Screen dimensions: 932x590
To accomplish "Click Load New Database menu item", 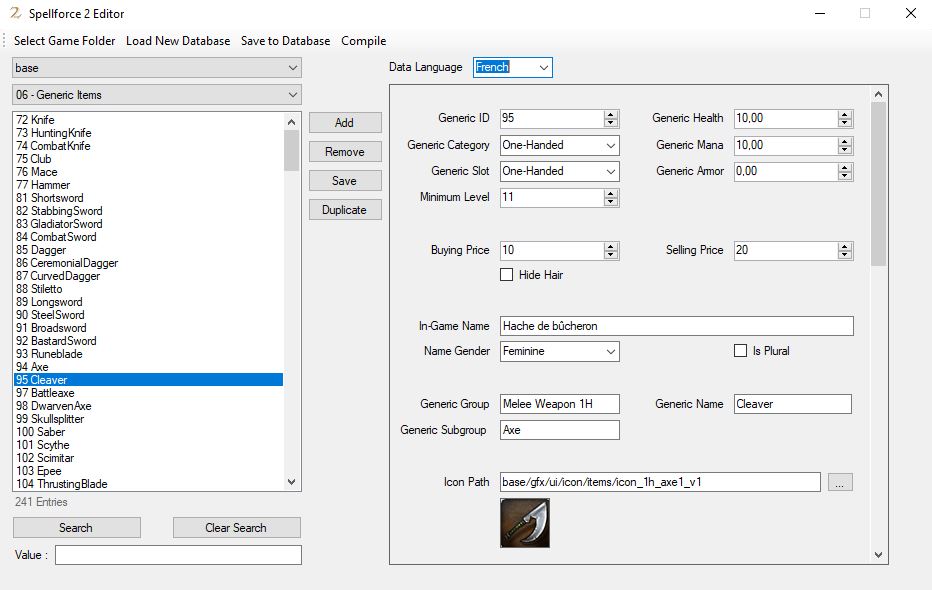I will click(x=178, y=40).
